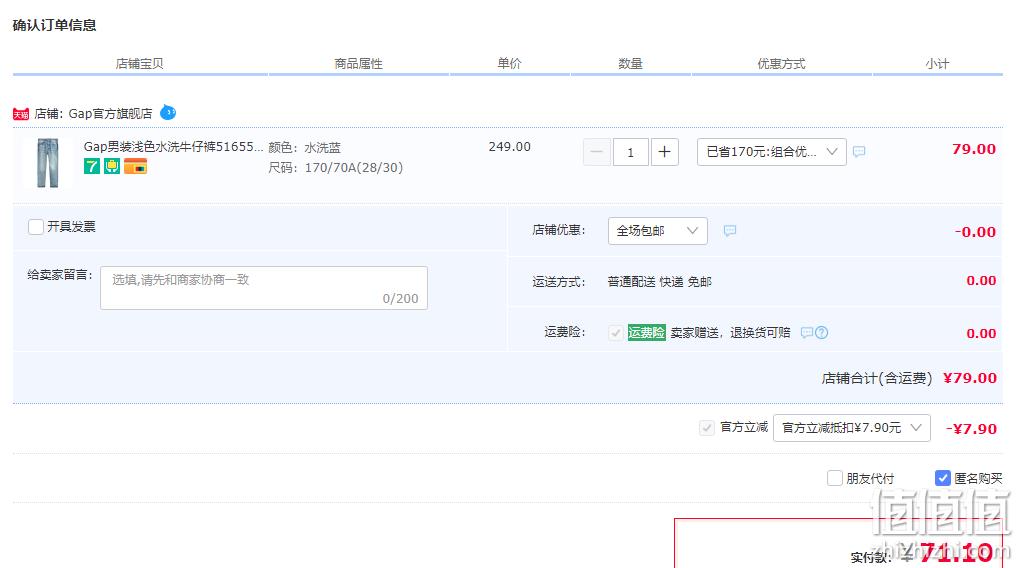Enable the 朋友代付 checkbox
This screenshot has height=568, width=1020.
835,478
